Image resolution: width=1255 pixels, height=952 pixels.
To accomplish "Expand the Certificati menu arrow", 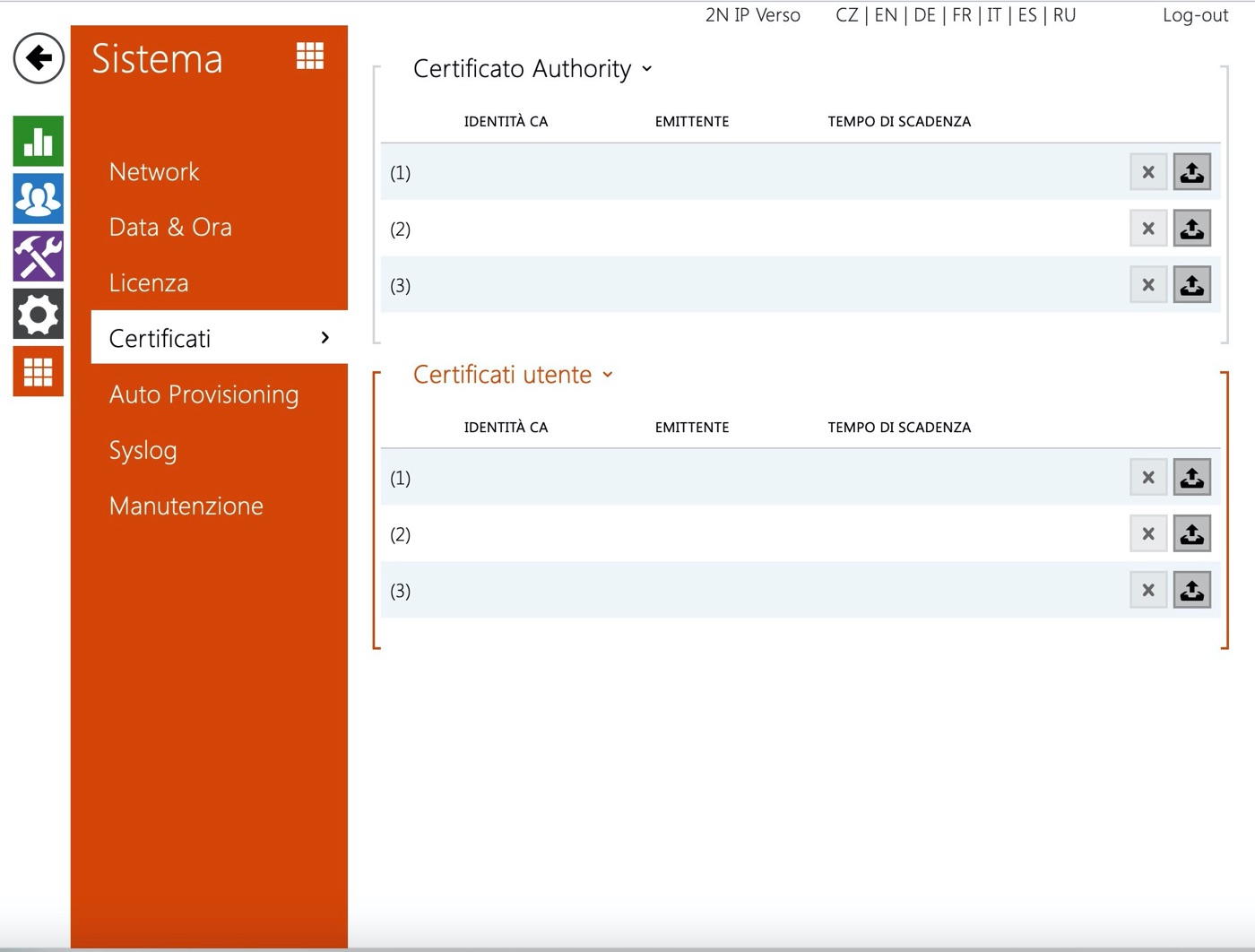I will pyautogui.click(x=325, y=338).
